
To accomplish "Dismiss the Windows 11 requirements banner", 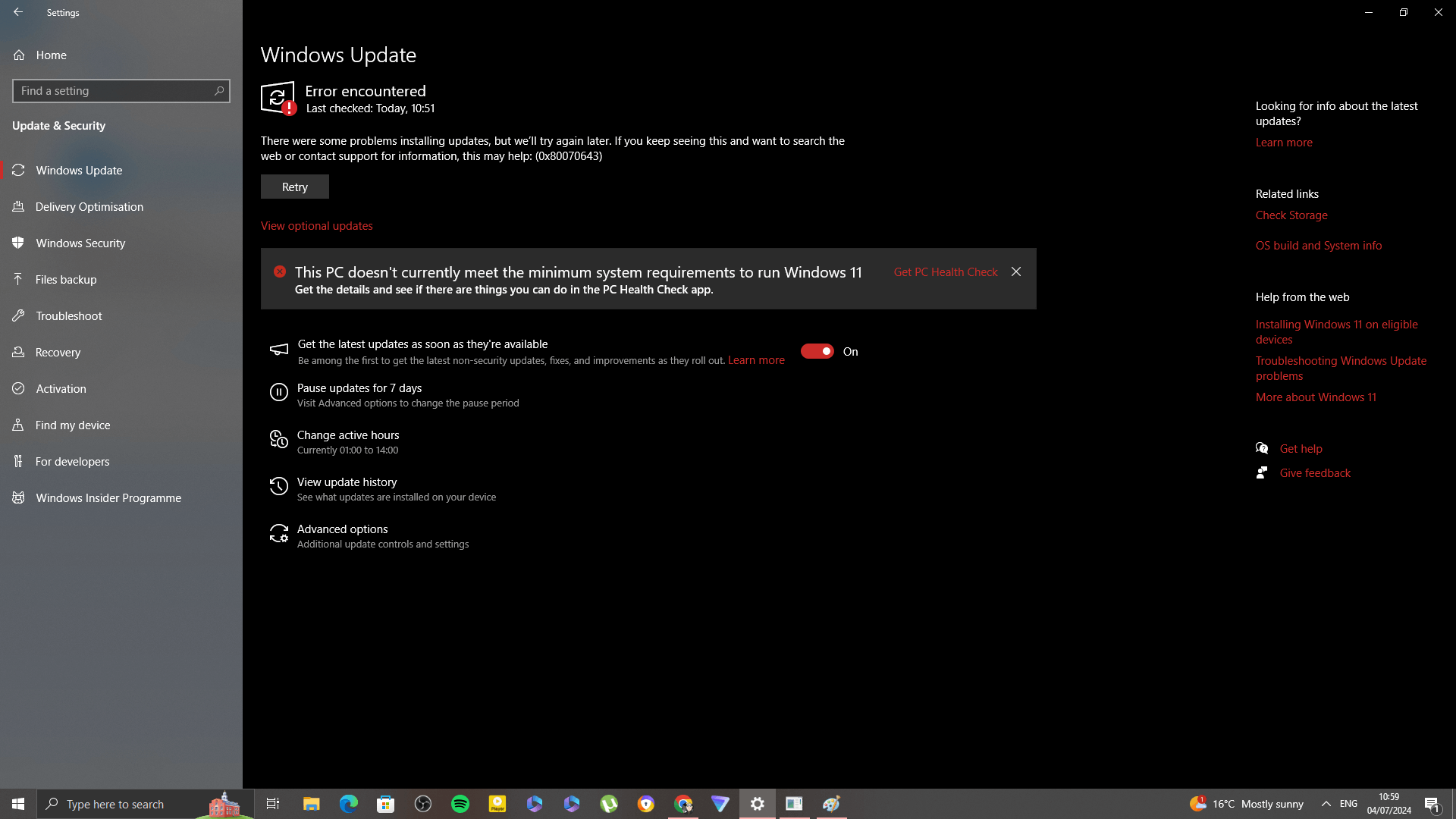I will click(1016, 271).
